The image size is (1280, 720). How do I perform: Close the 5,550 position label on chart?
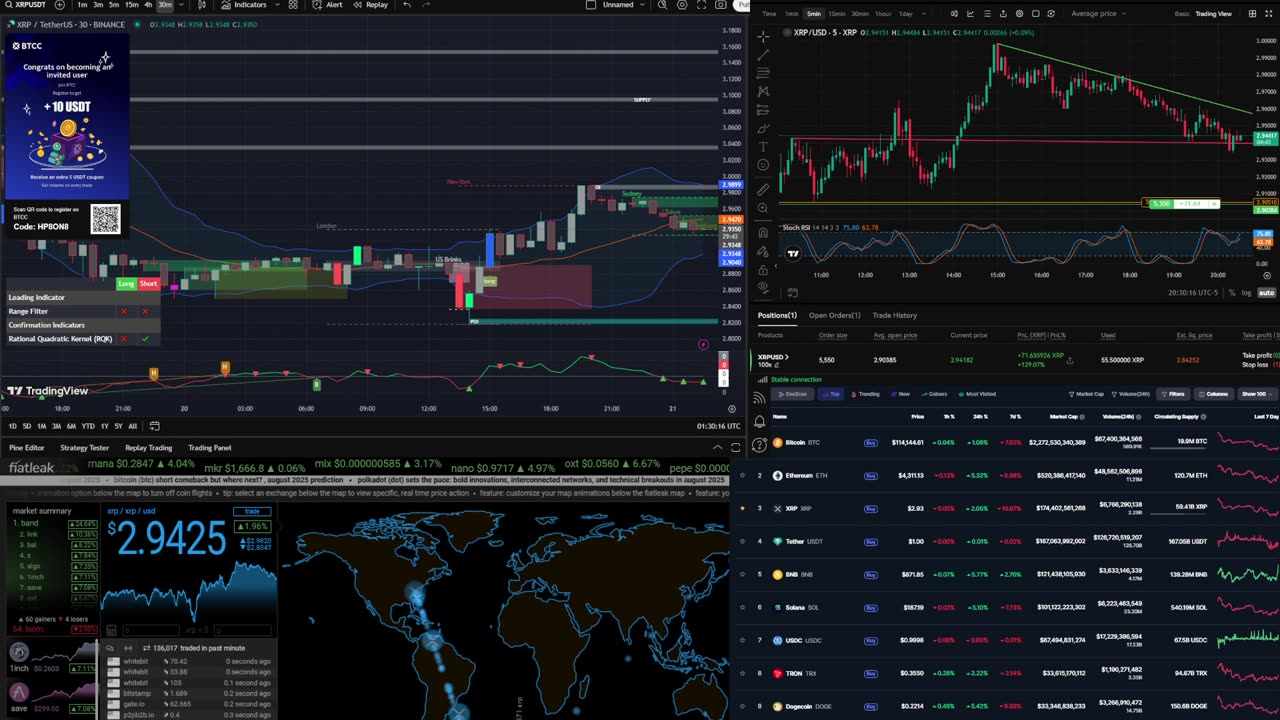pos(1214,203)
